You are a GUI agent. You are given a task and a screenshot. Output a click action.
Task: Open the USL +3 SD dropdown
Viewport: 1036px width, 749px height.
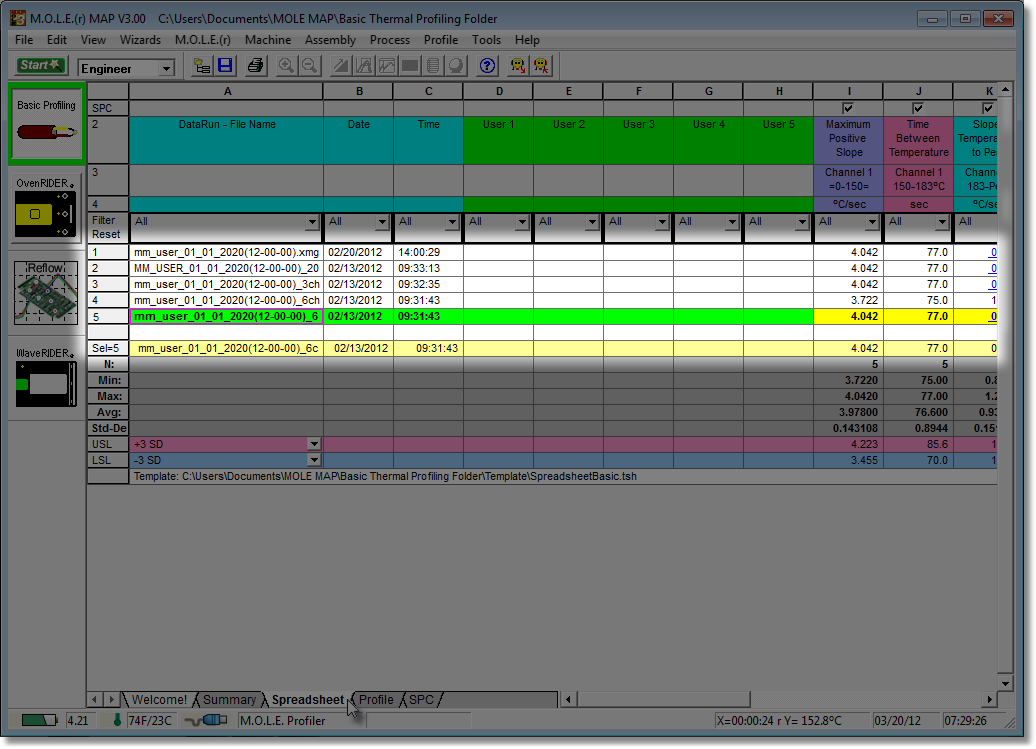pyautogui.click(x=314, y=445)
